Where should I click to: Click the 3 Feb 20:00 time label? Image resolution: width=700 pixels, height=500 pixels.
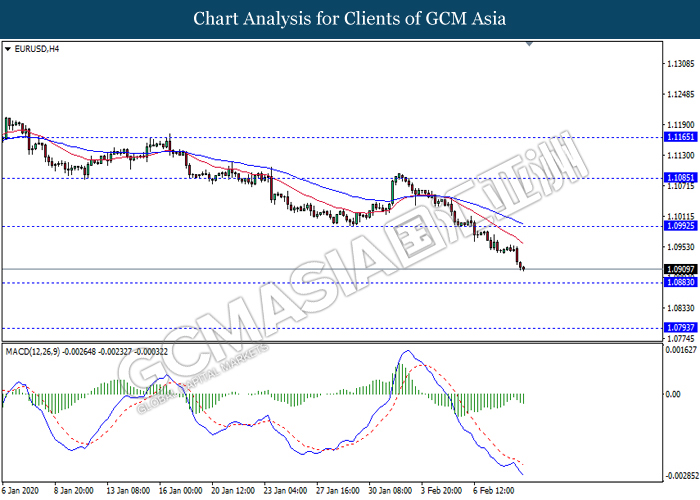click(x=442, y=491)
